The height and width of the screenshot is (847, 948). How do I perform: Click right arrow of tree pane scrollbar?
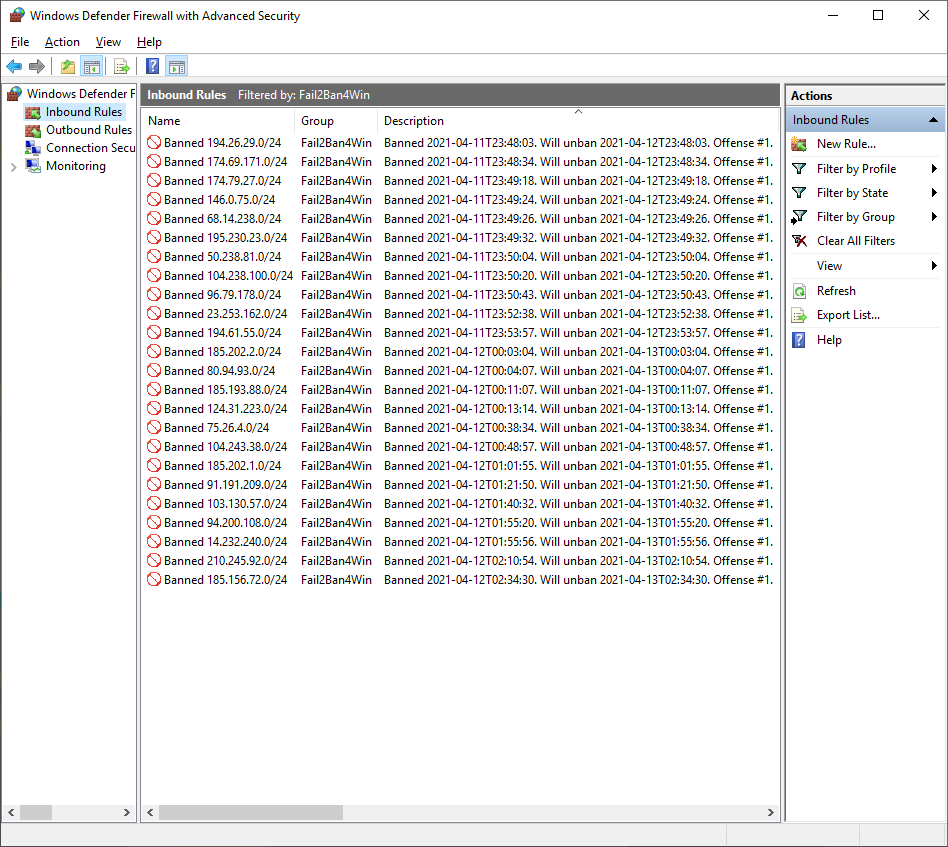(126, 813)
